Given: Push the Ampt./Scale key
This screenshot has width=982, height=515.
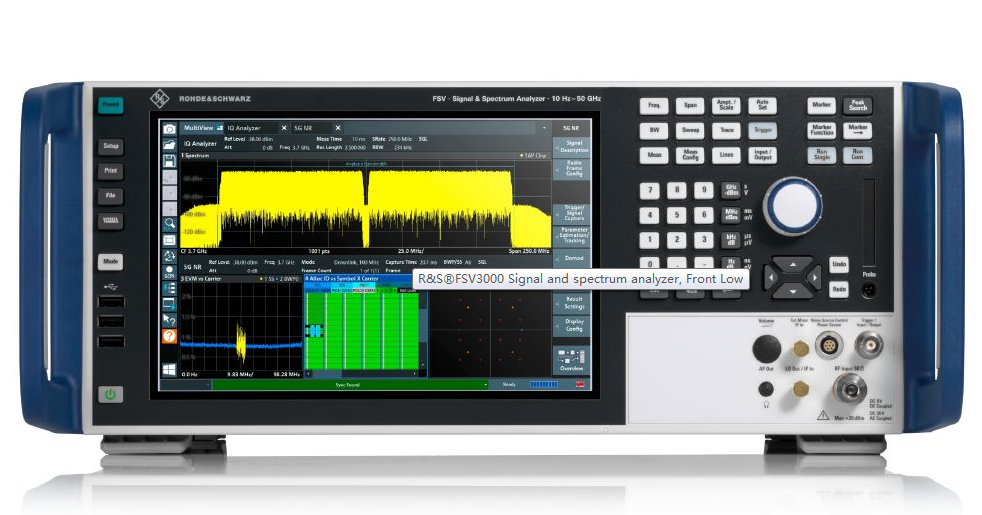Looking at the screenshot, I should point(726,105).
